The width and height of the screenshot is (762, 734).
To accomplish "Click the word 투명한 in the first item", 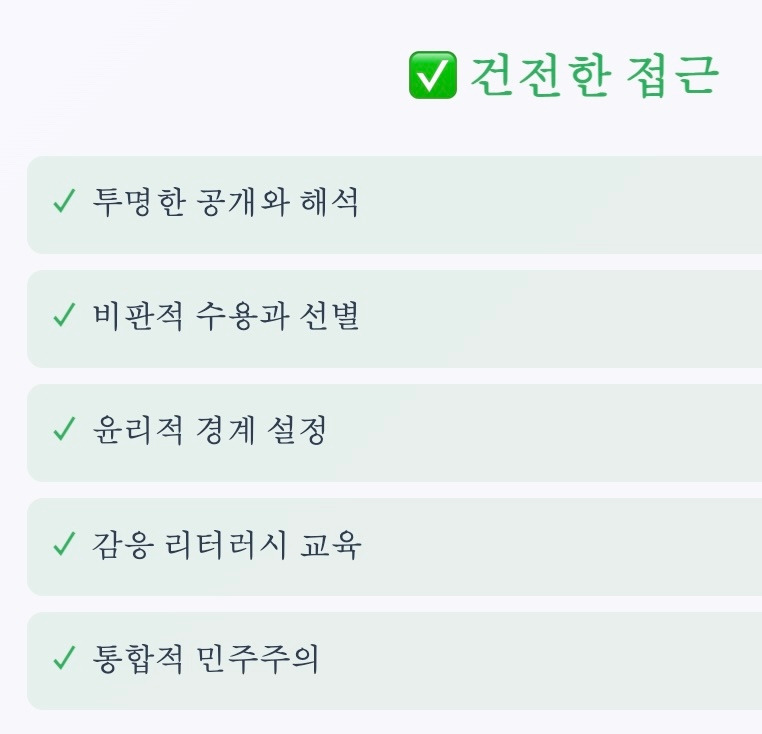I will (139, 202).
